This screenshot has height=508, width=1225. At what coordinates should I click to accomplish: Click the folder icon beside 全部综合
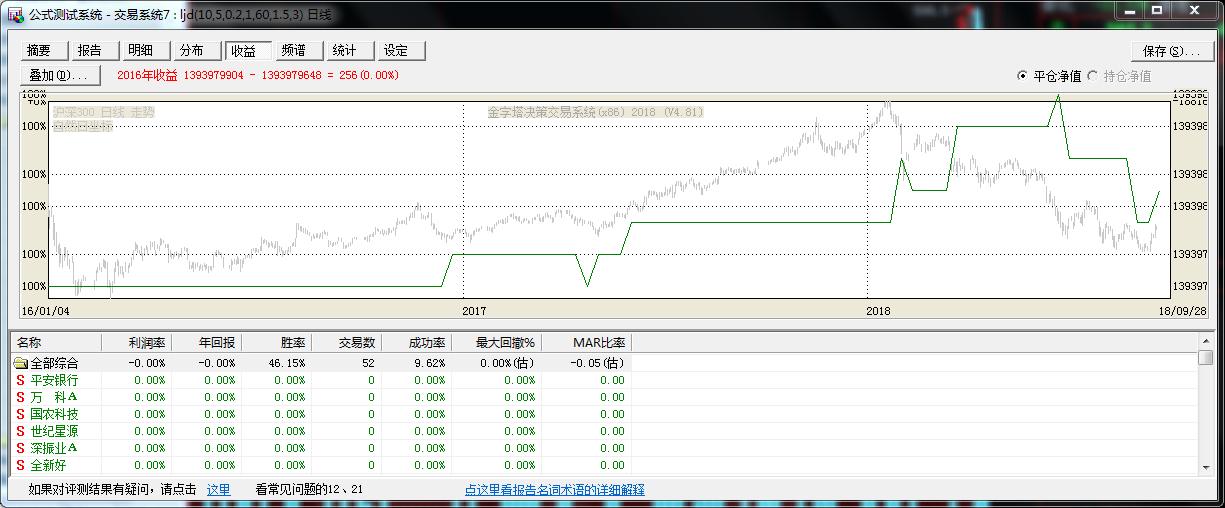click(20, 363)
